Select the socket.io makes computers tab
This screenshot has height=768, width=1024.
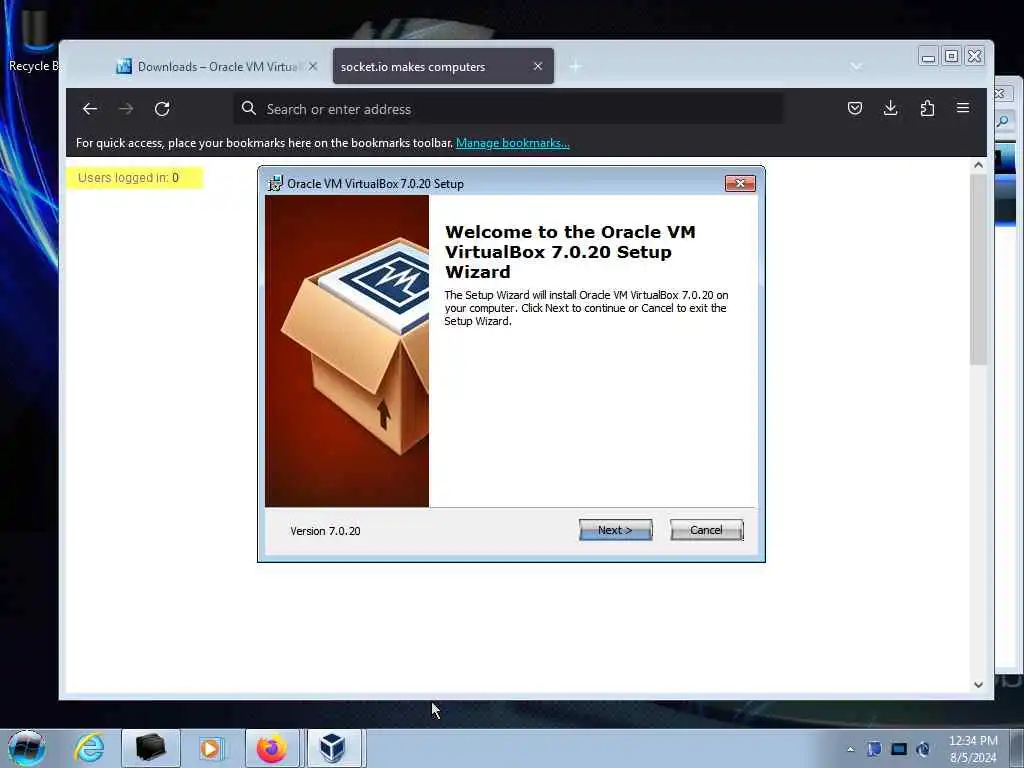click(443, 67)
